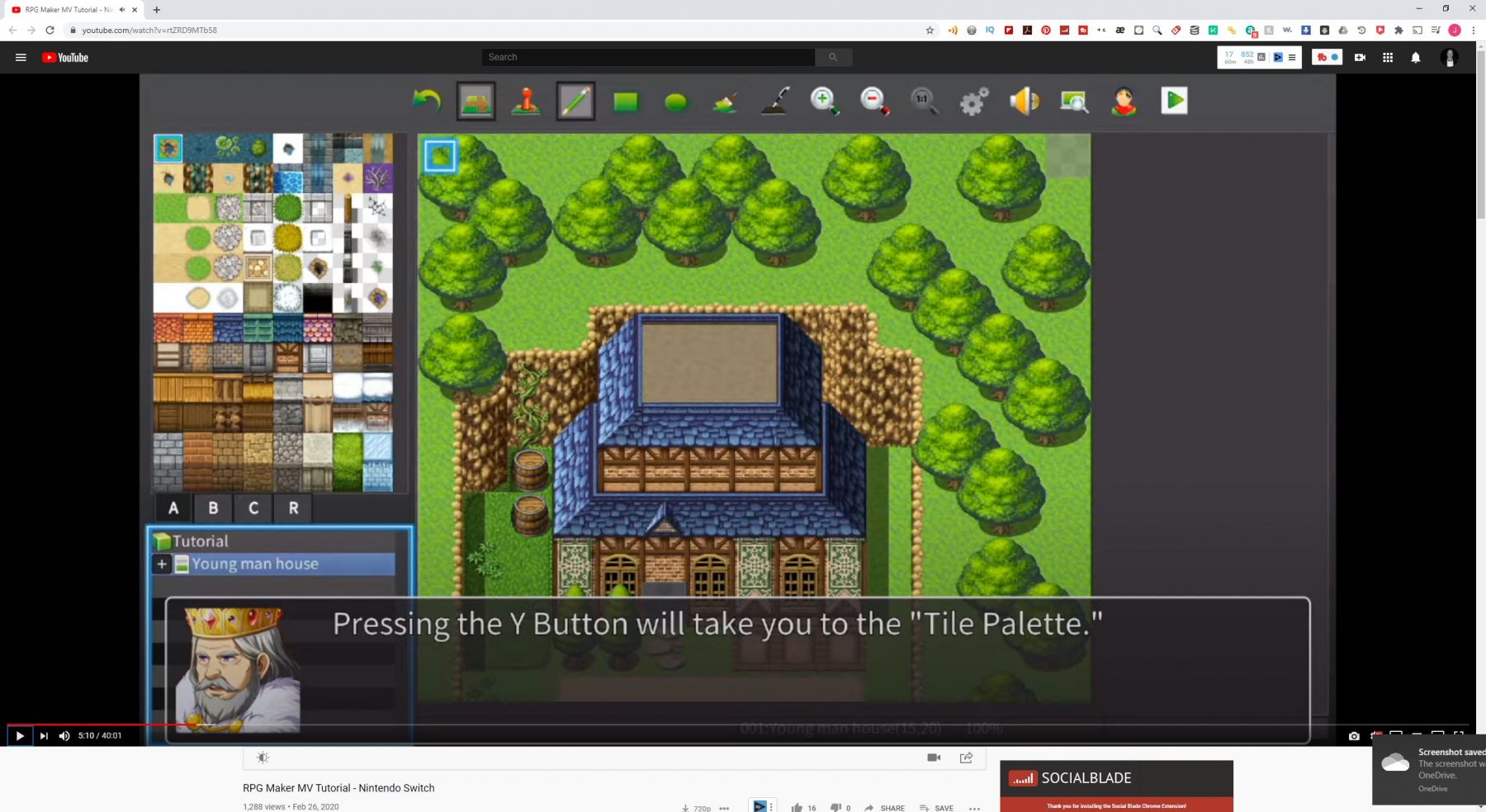Dislike the video with thumbs down
The image size is (1486, 812).
(x=835, y=807)
